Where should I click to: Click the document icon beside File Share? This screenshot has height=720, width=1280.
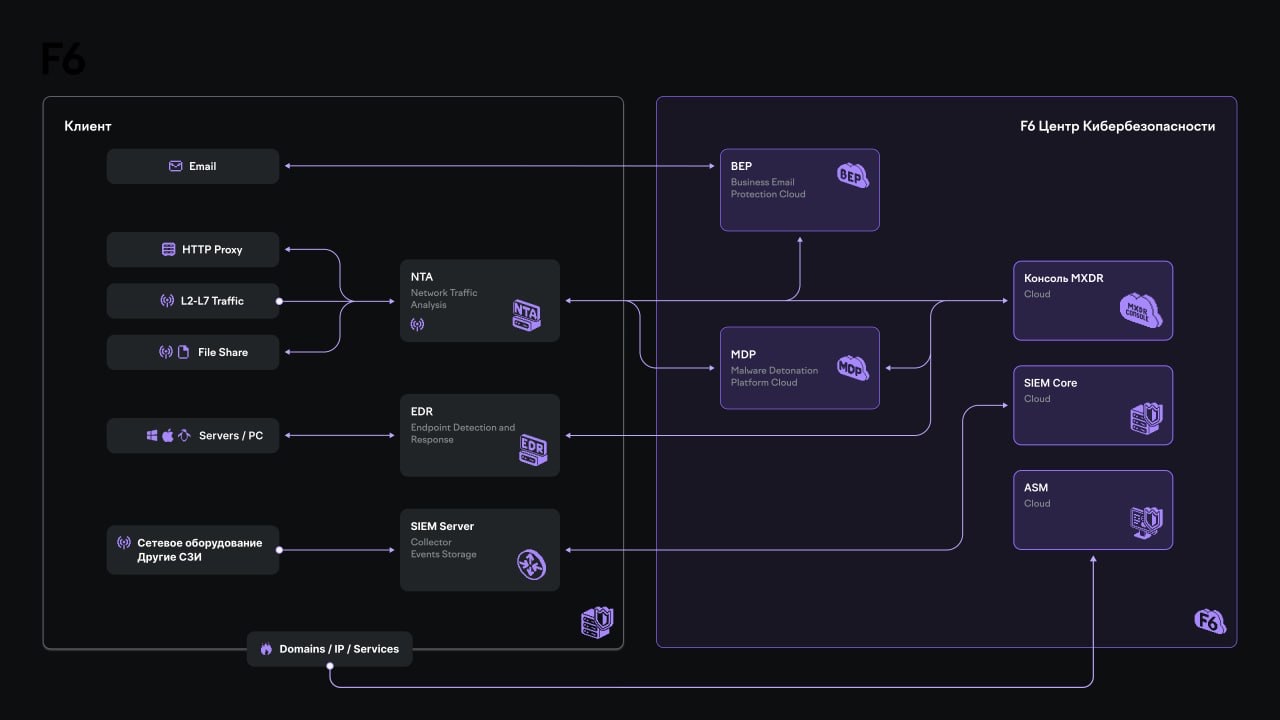coord(184,352)
